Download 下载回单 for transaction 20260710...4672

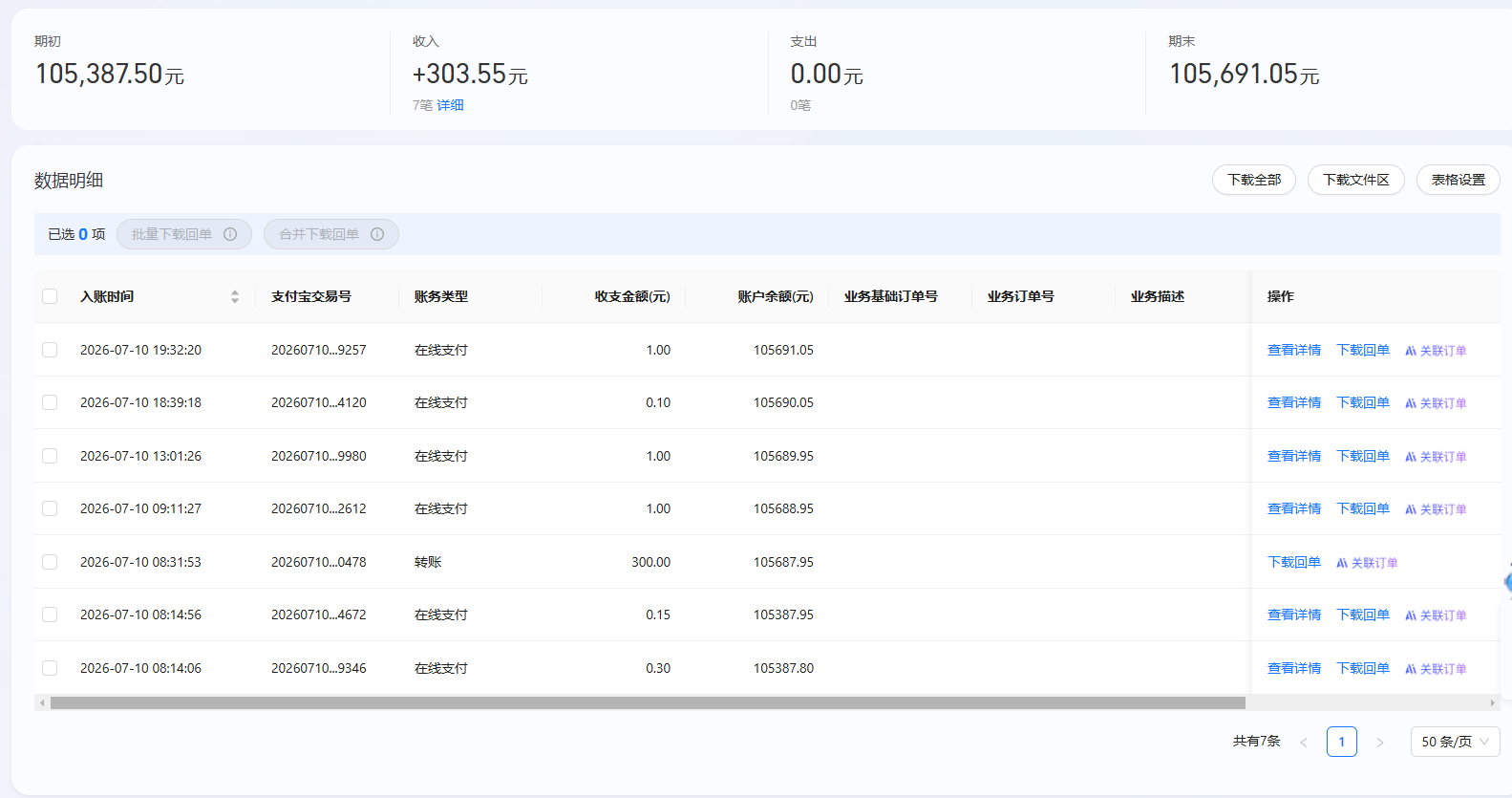(x=1363, y=615)
